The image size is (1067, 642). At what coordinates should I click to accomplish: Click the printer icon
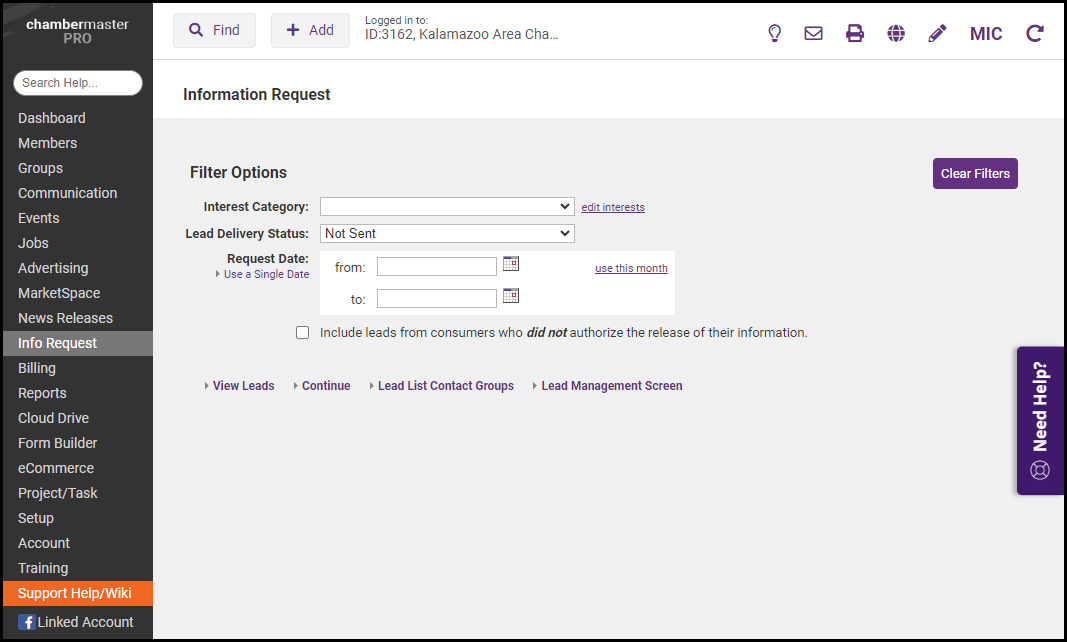[855, 33]
